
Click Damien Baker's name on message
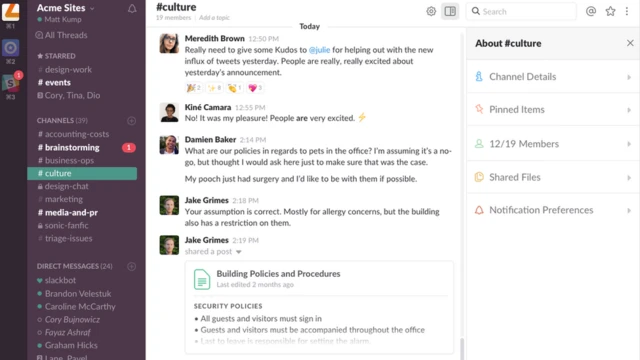(210, 140)
